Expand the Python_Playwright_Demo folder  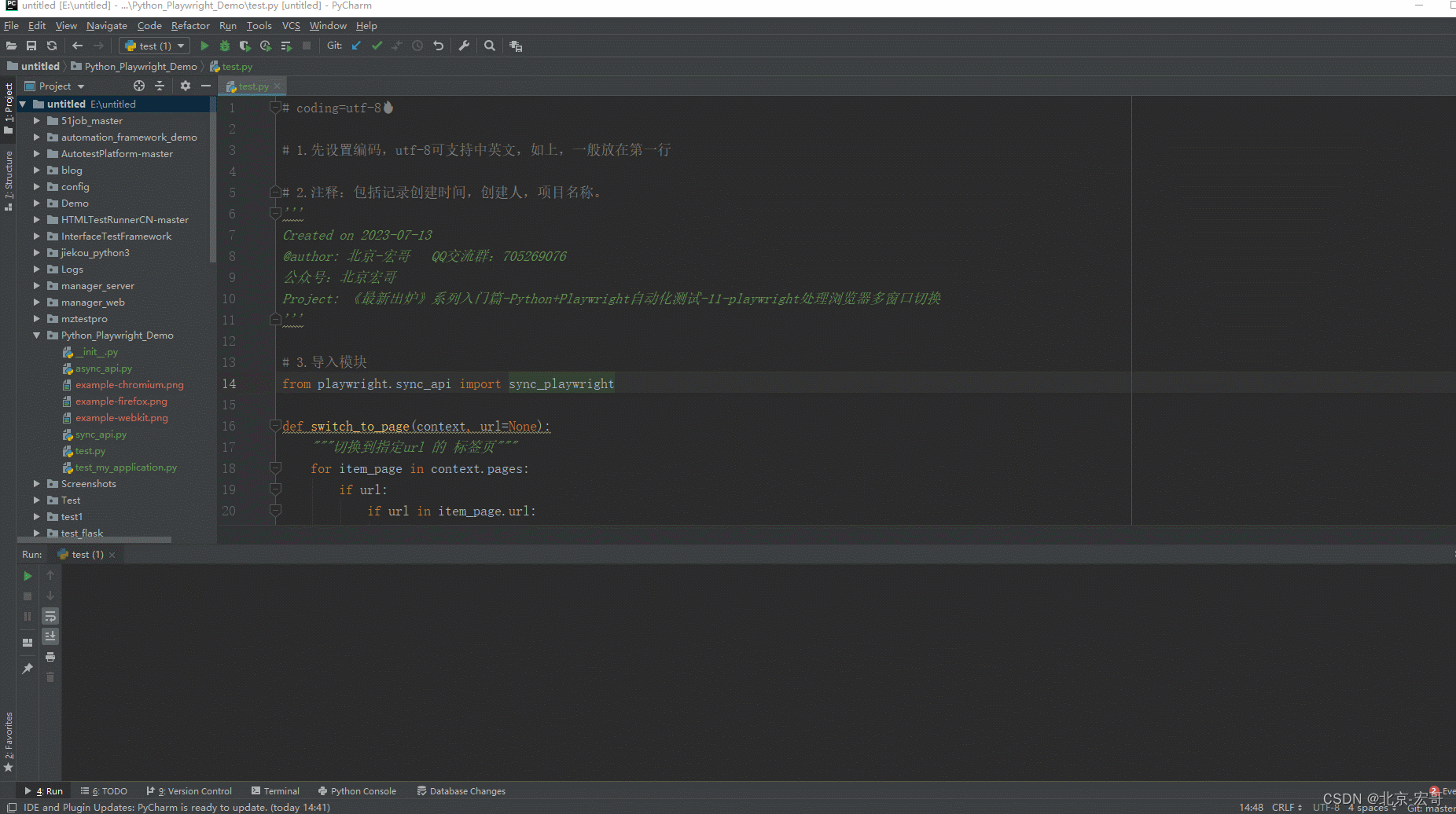pyautogui.click(x=36, y=335)
